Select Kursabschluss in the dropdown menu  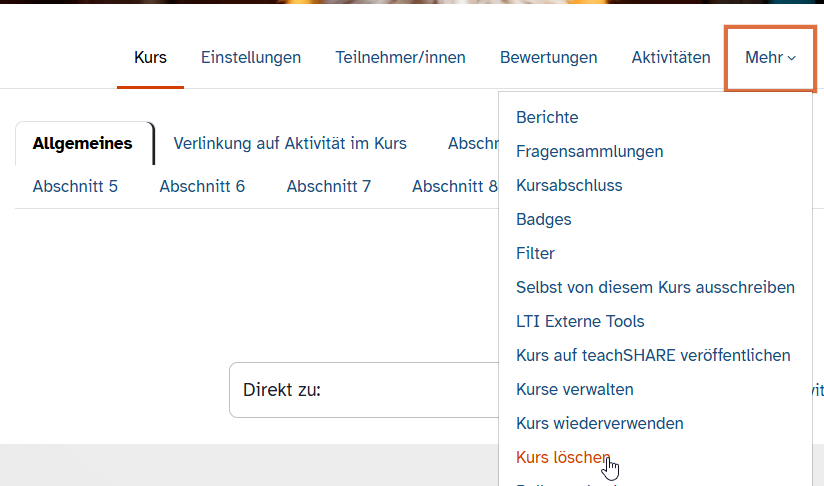(569, 186)
